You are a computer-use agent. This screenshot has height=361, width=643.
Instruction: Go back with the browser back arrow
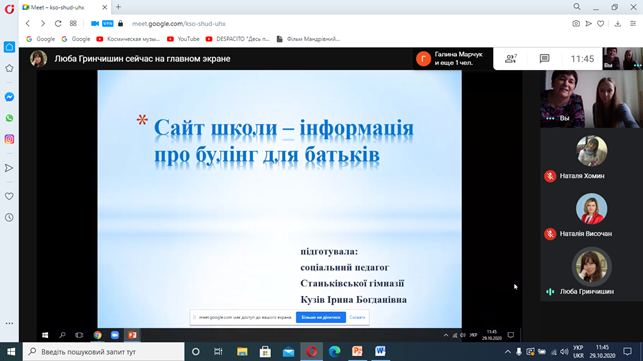tap(27, 23)
